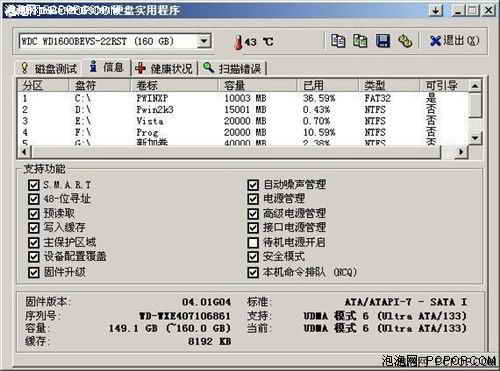Open the WDC WD1600BEVS drive dropdown

pyautogui.click(x=203, y=42)
